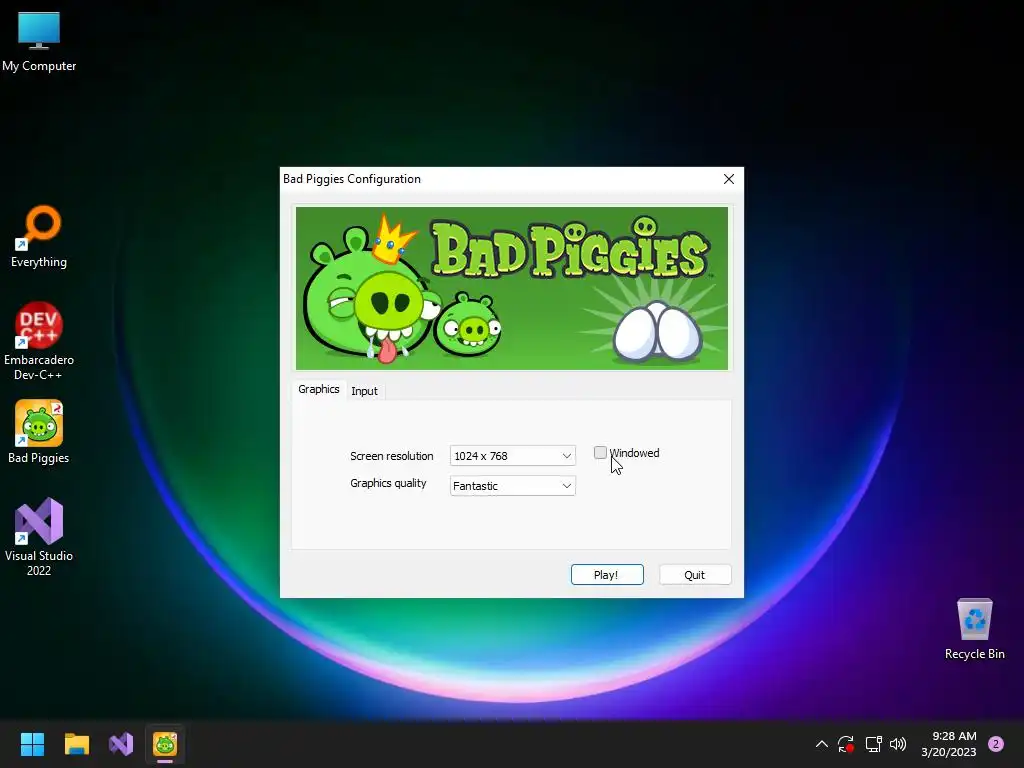
Task: Expand the Screen resolution dropdown
Action: tap(513, 456)
